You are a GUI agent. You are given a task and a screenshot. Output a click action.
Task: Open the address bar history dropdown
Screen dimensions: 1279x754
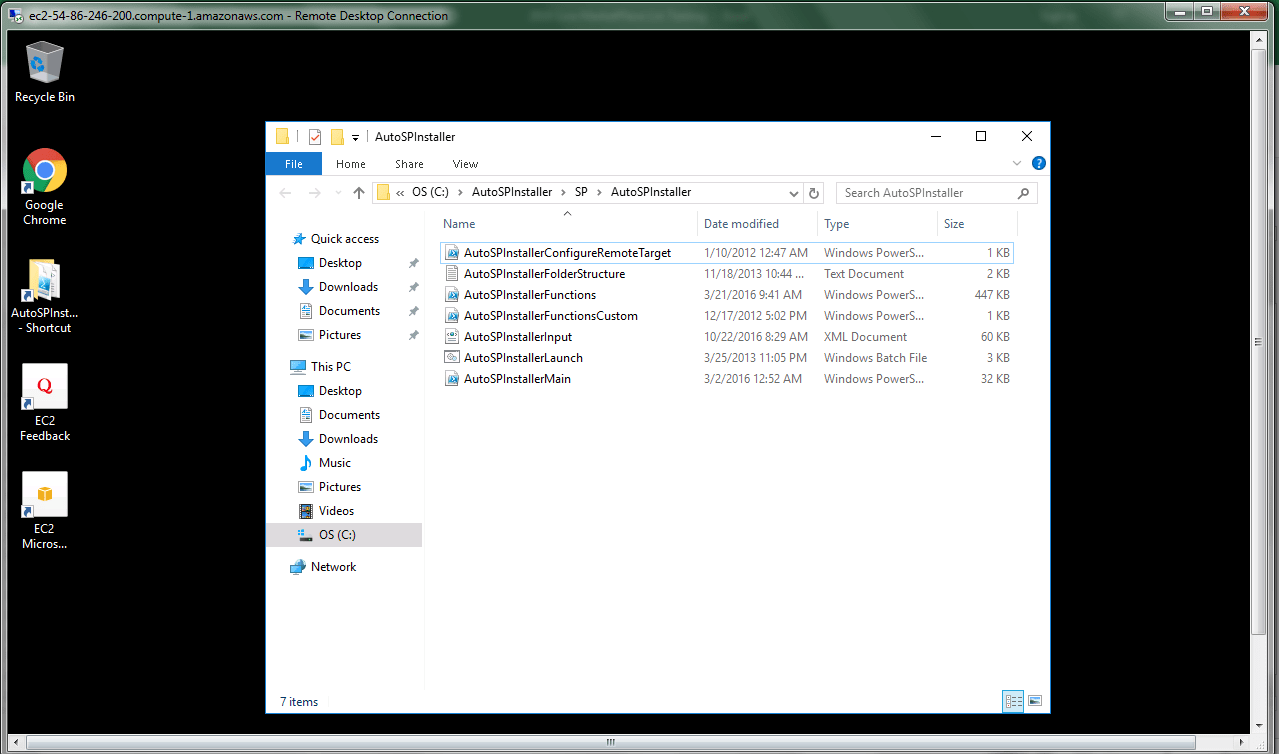click(x=794, y=193)
